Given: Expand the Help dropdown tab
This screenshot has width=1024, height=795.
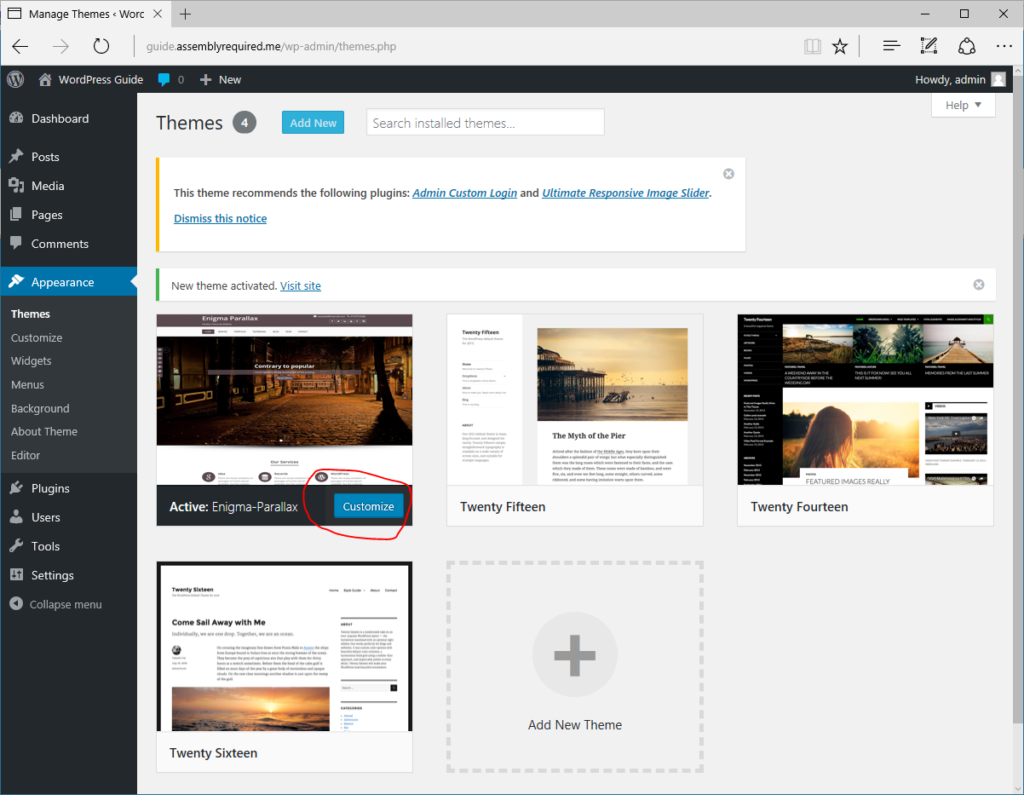Looking at the screenshot, I should click(963, 105).
